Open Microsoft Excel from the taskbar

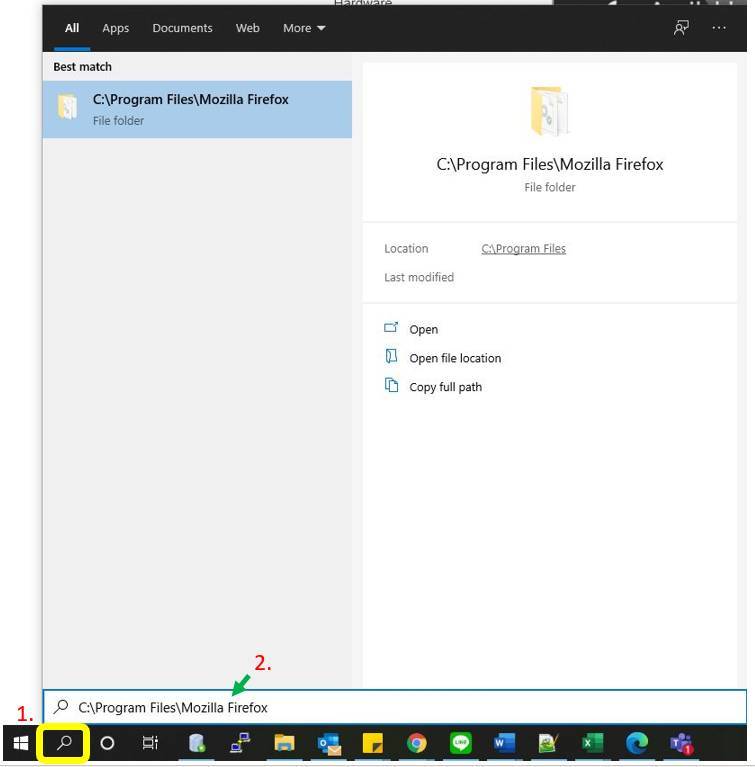(x=593, y=743)
